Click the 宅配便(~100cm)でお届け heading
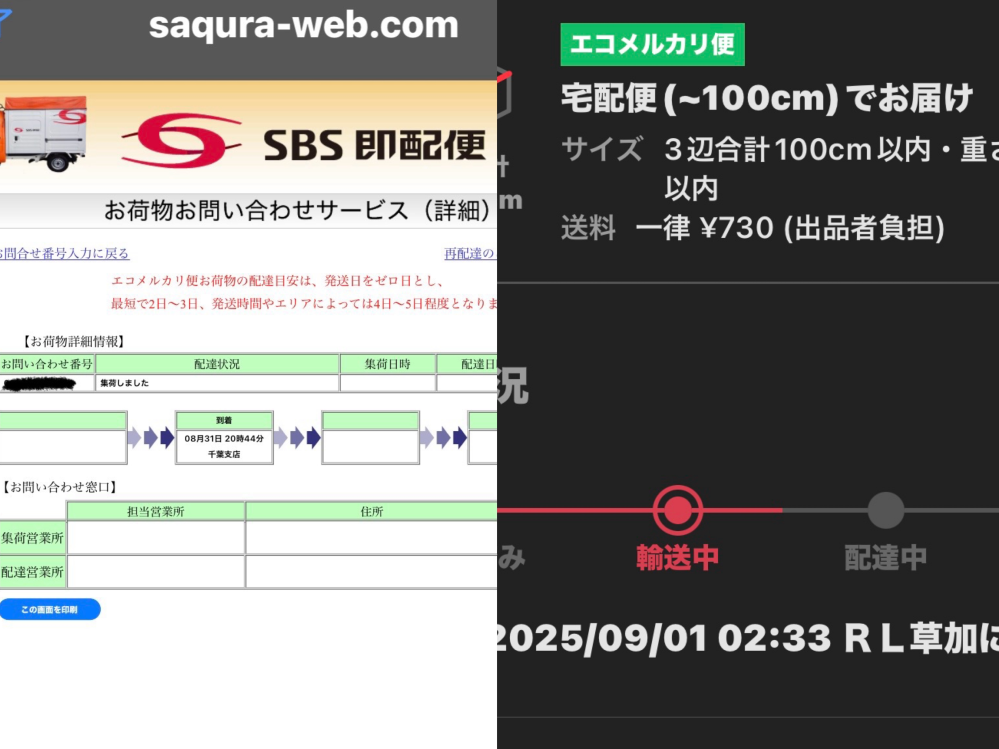The image size is (999, 749). (767, 98)
